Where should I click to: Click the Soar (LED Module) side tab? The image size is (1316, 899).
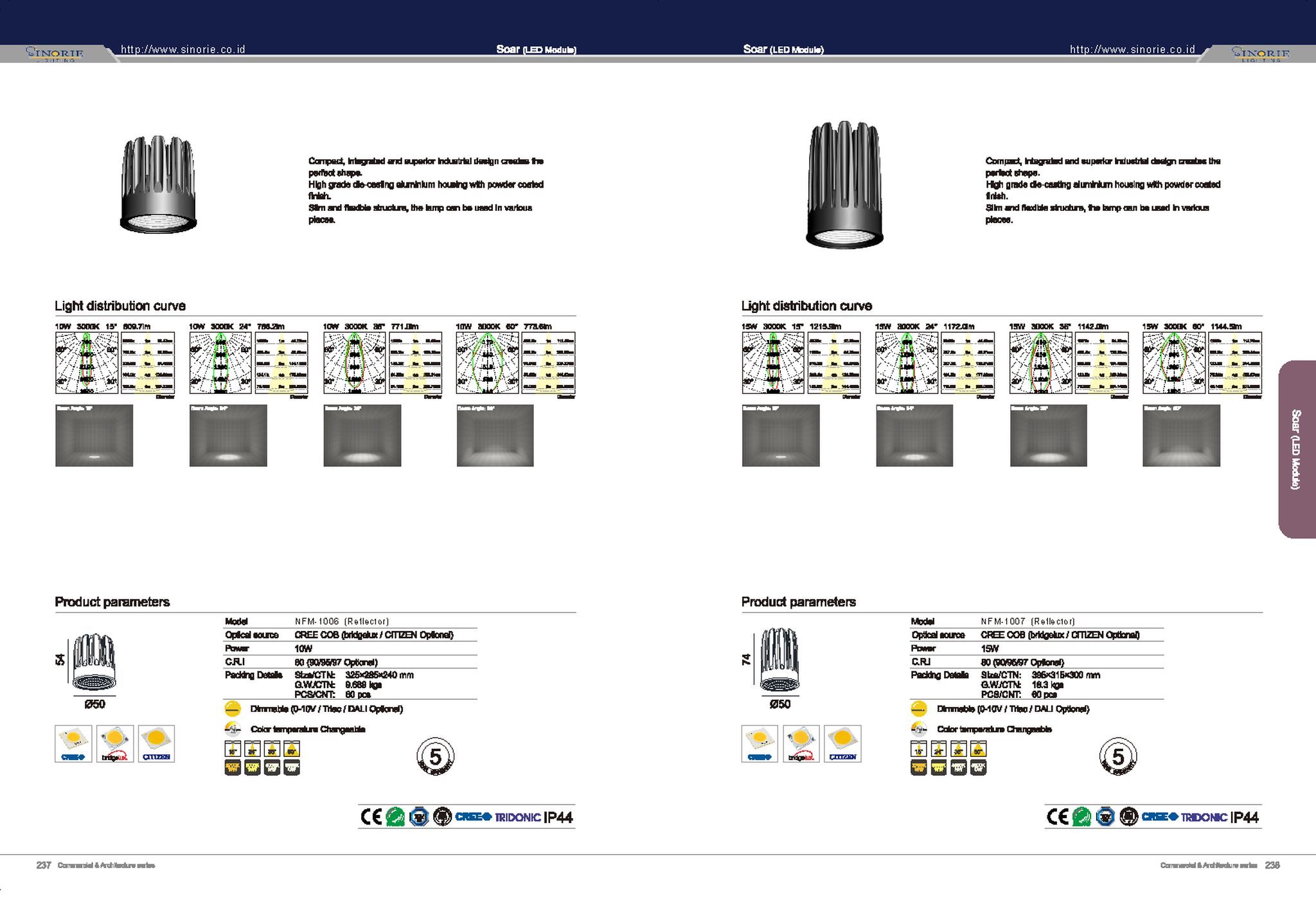[x=1296, y=449]
